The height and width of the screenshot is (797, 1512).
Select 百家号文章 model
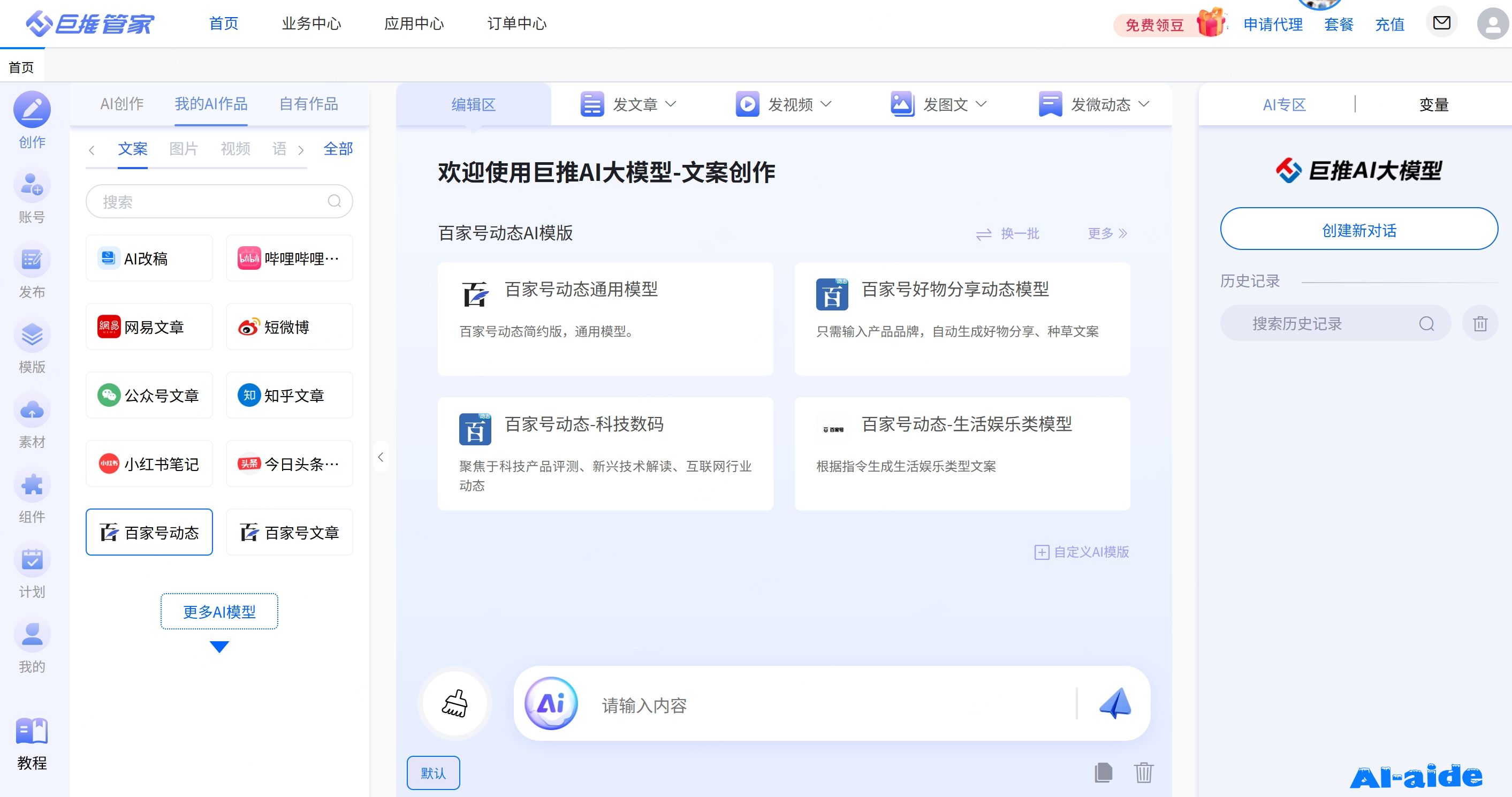[x=290, y=532]
